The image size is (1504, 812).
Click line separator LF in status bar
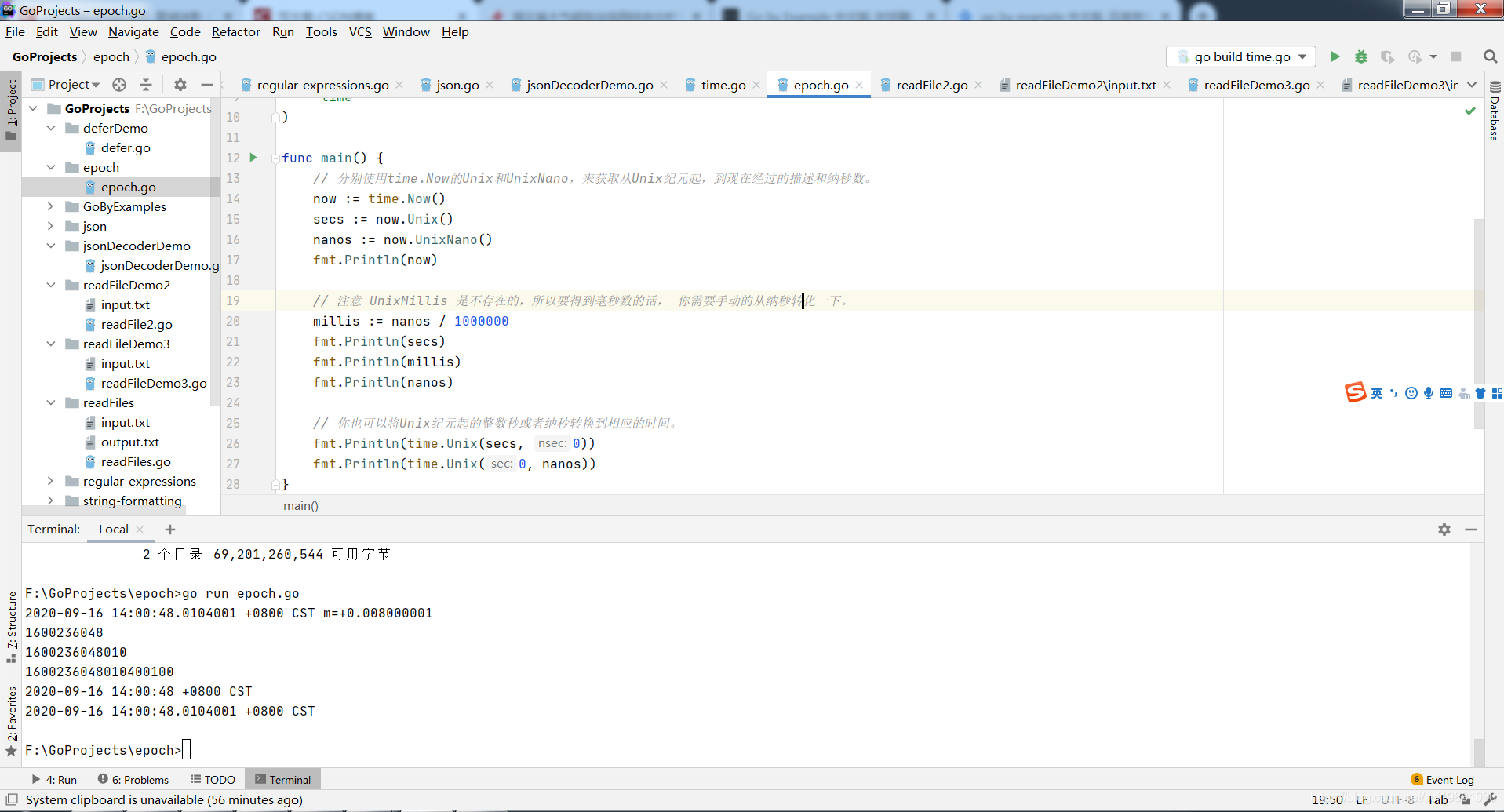[1362, 799]
